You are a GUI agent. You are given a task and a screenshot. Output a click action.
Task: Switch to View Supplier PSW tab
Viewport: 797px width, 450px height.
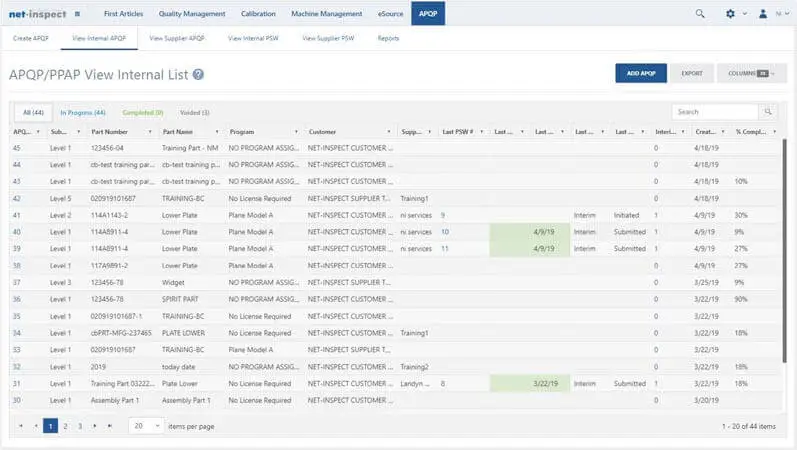328,38
